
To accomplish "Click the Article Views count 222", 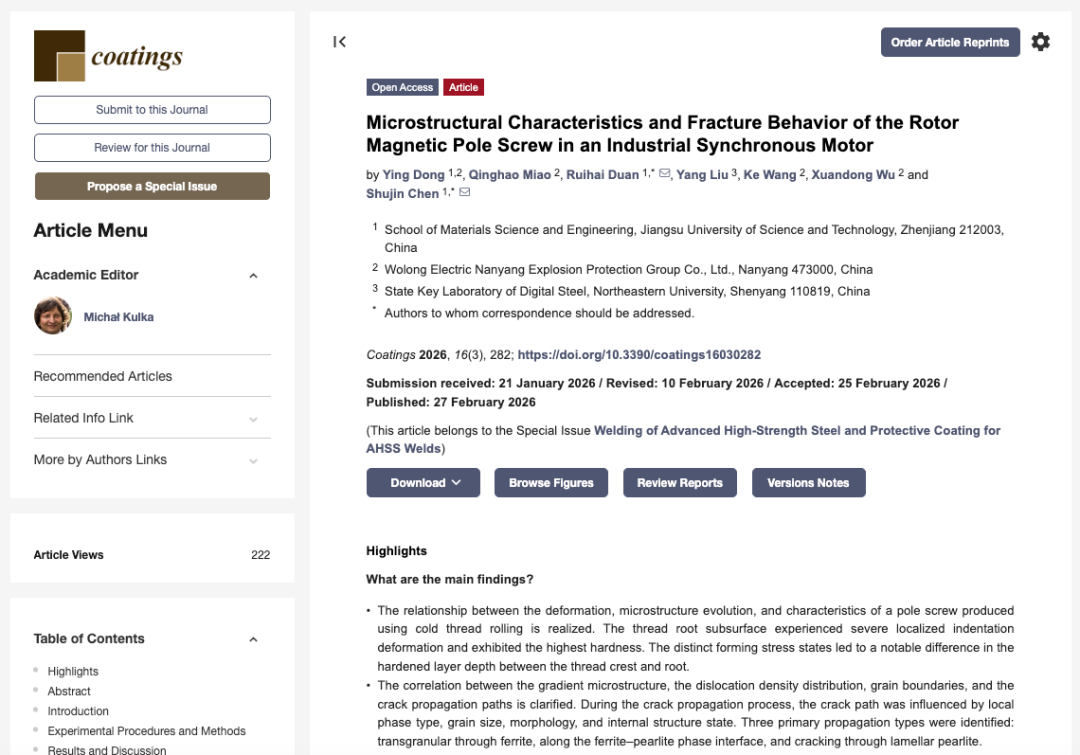I will click(x=260, y=555).
